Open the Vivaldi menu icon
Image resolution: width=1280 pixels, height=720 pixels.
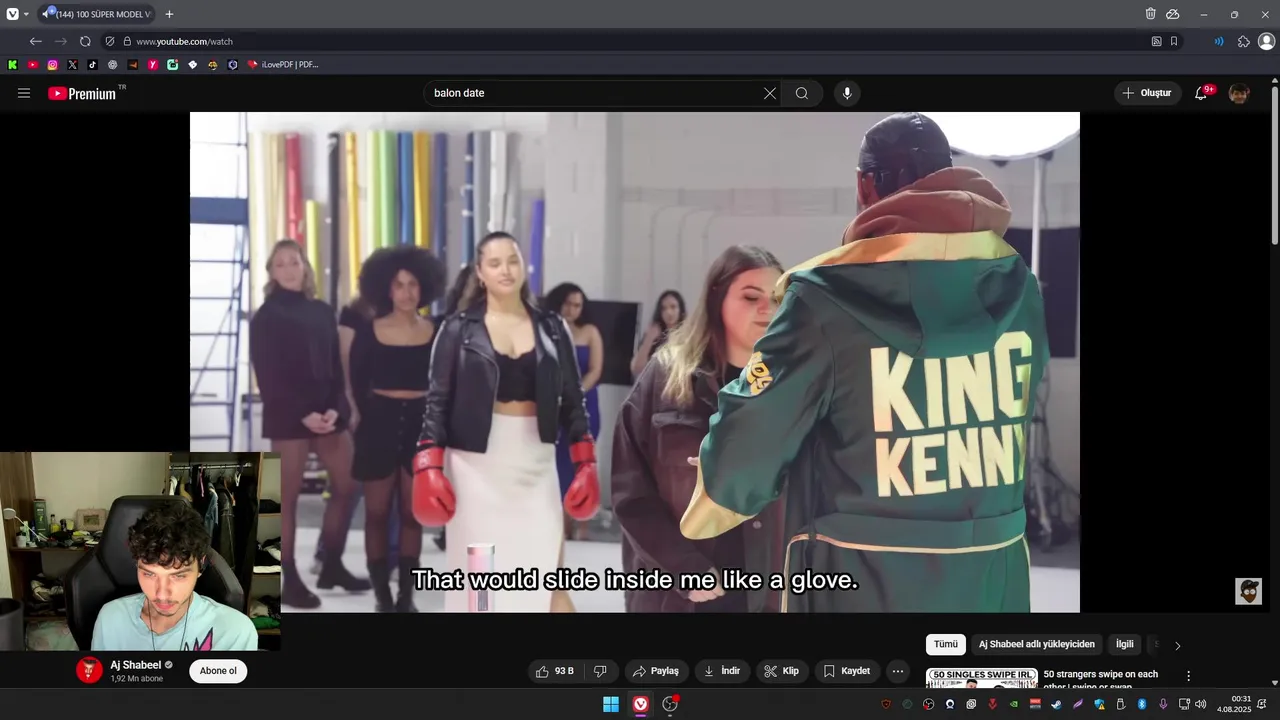pos(12,14)
